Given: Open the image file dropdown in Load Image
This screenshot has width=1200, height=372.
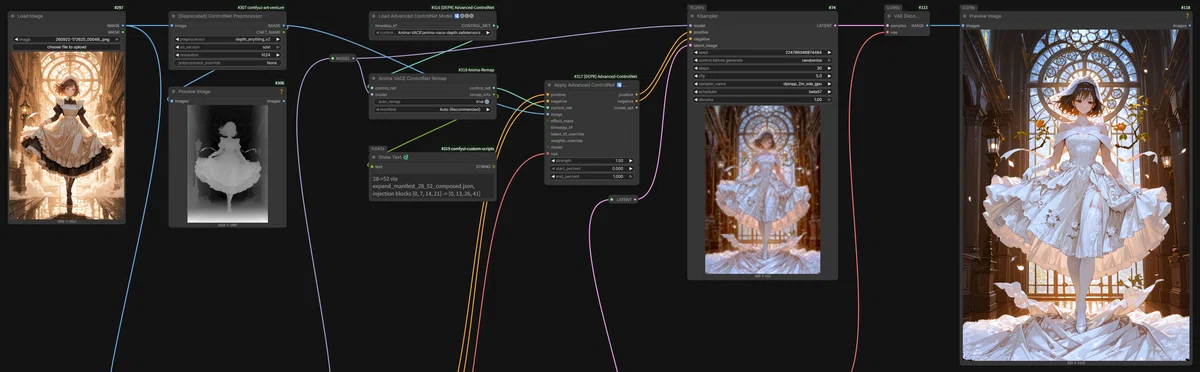Looking at the screenshot, I should pos(66,39).
